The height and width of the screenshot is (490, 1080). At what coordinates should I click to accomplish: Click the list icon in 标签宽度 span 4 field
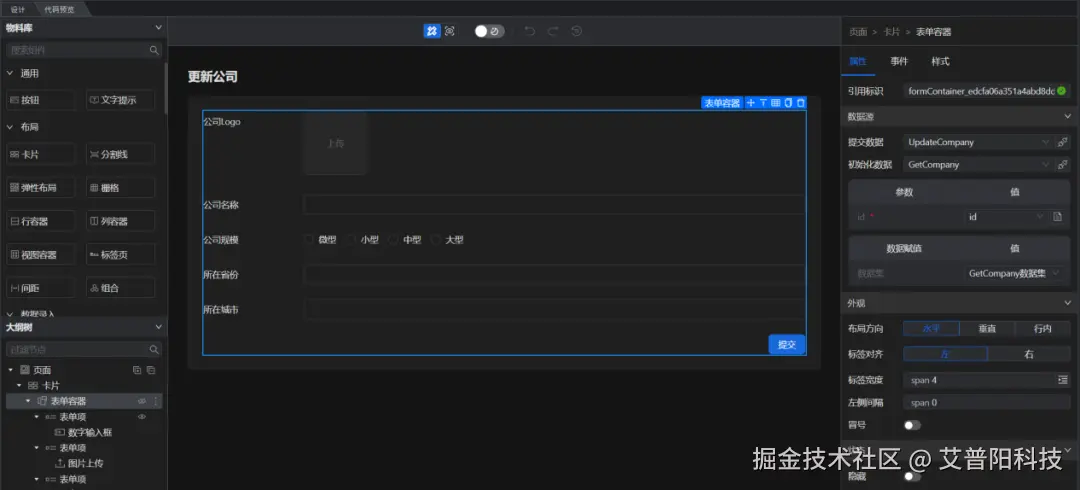(x=1063, y=380)
